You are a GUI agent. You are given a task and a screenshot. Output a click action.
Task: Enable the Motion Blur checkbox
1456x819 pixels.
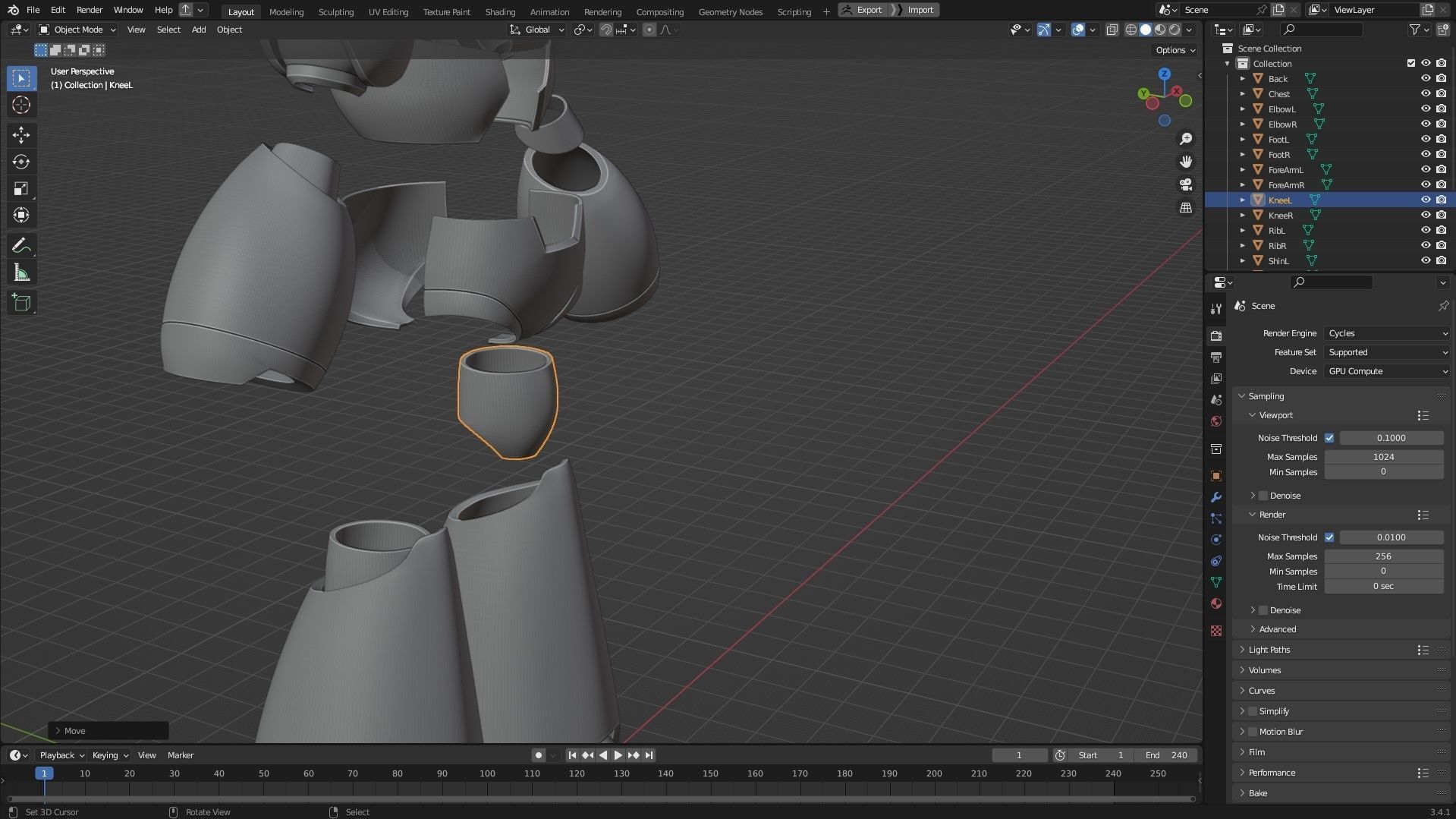tap(1253, 732)
